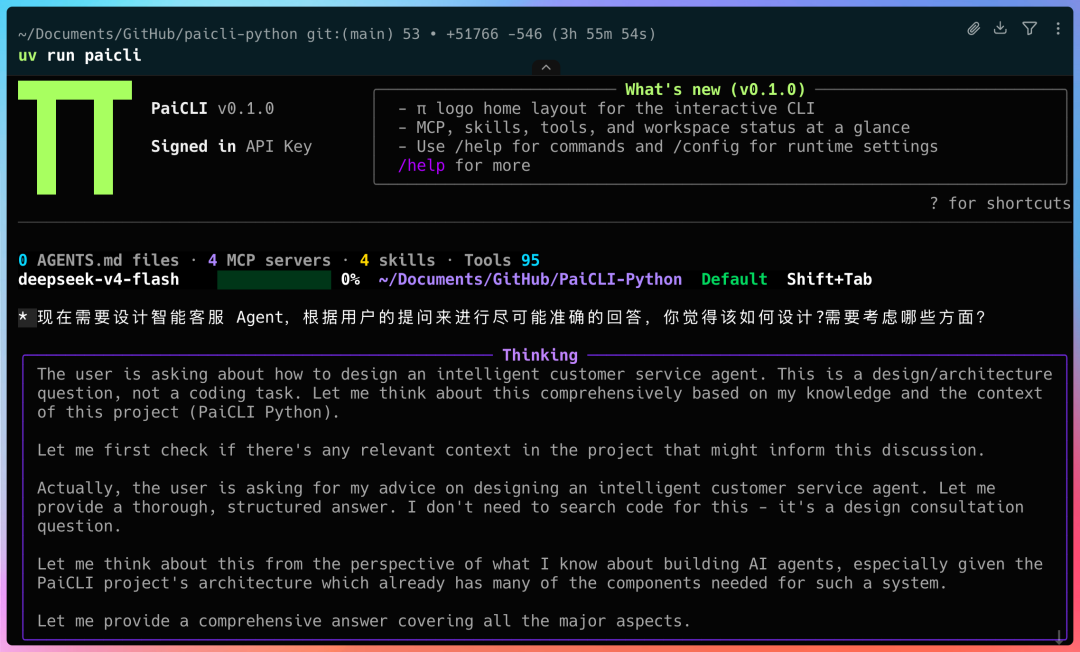Viewport: 1080px width, 652px height.
Task: Click the green π PaiCLI logo
Action: click(75, 138)
